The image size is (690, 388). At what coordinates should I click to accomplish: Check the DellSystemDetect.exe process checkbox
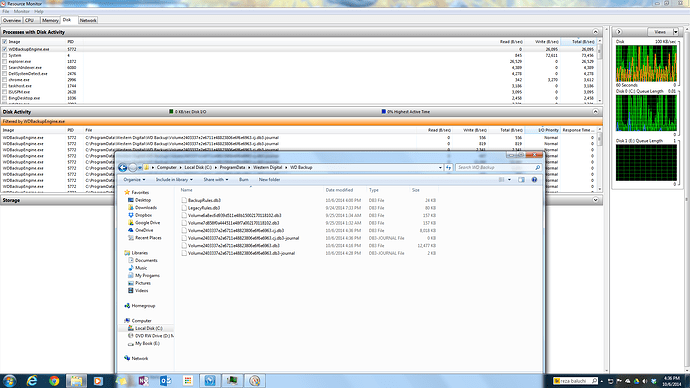pos(4,74)
